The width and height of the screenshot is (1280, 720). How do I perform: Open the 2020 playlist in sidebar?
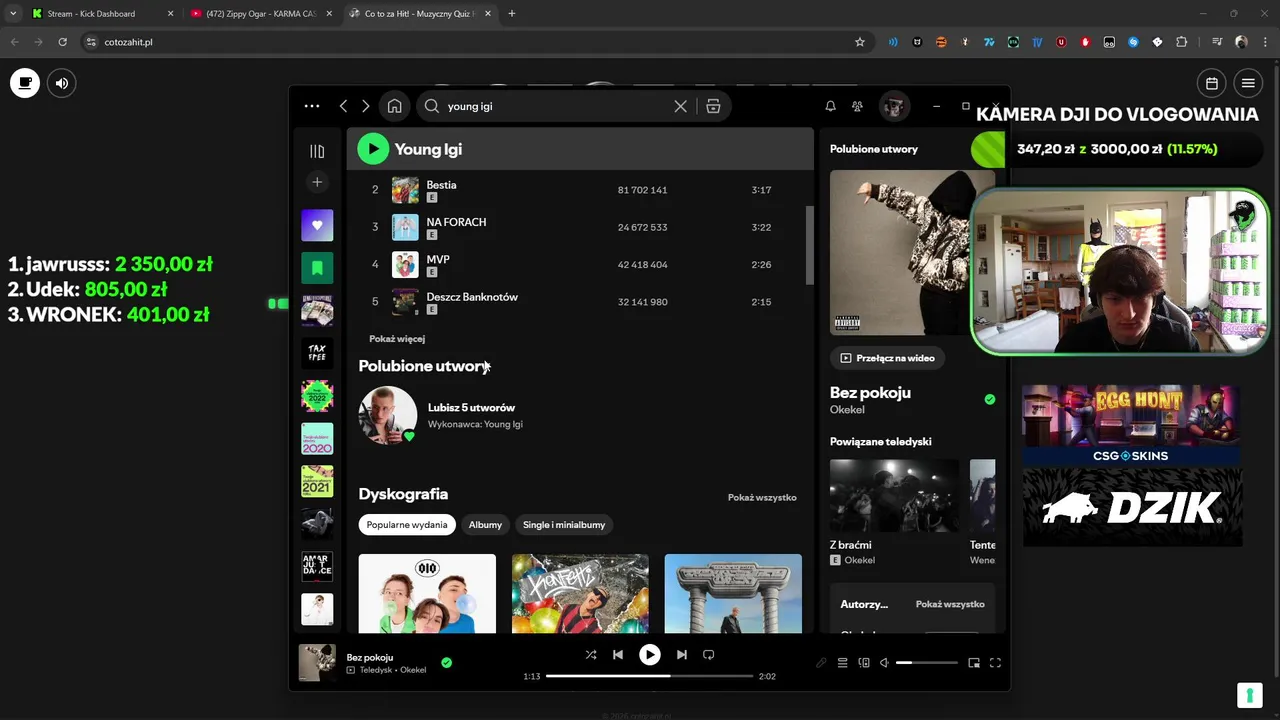pos(317,439)
